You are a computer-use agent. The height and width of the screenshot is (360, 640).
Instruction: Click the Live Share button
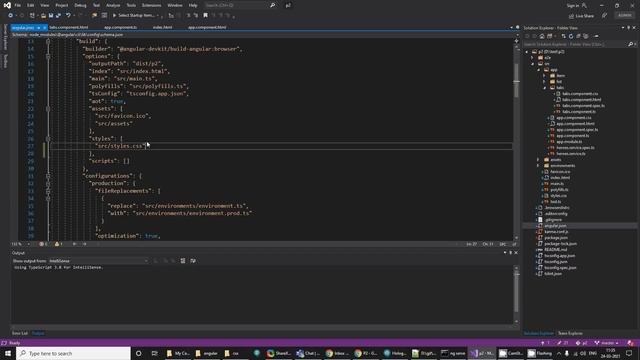click(581, 16)
